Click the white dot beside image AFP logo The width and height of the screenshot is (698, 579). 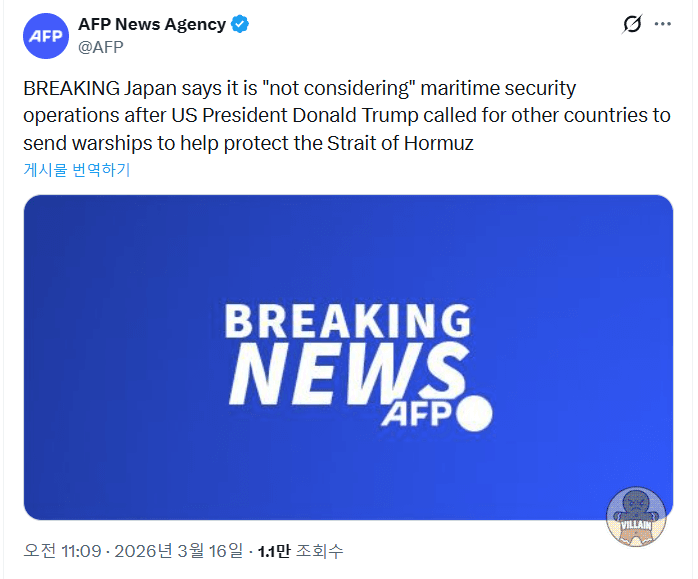coord(474,414)
